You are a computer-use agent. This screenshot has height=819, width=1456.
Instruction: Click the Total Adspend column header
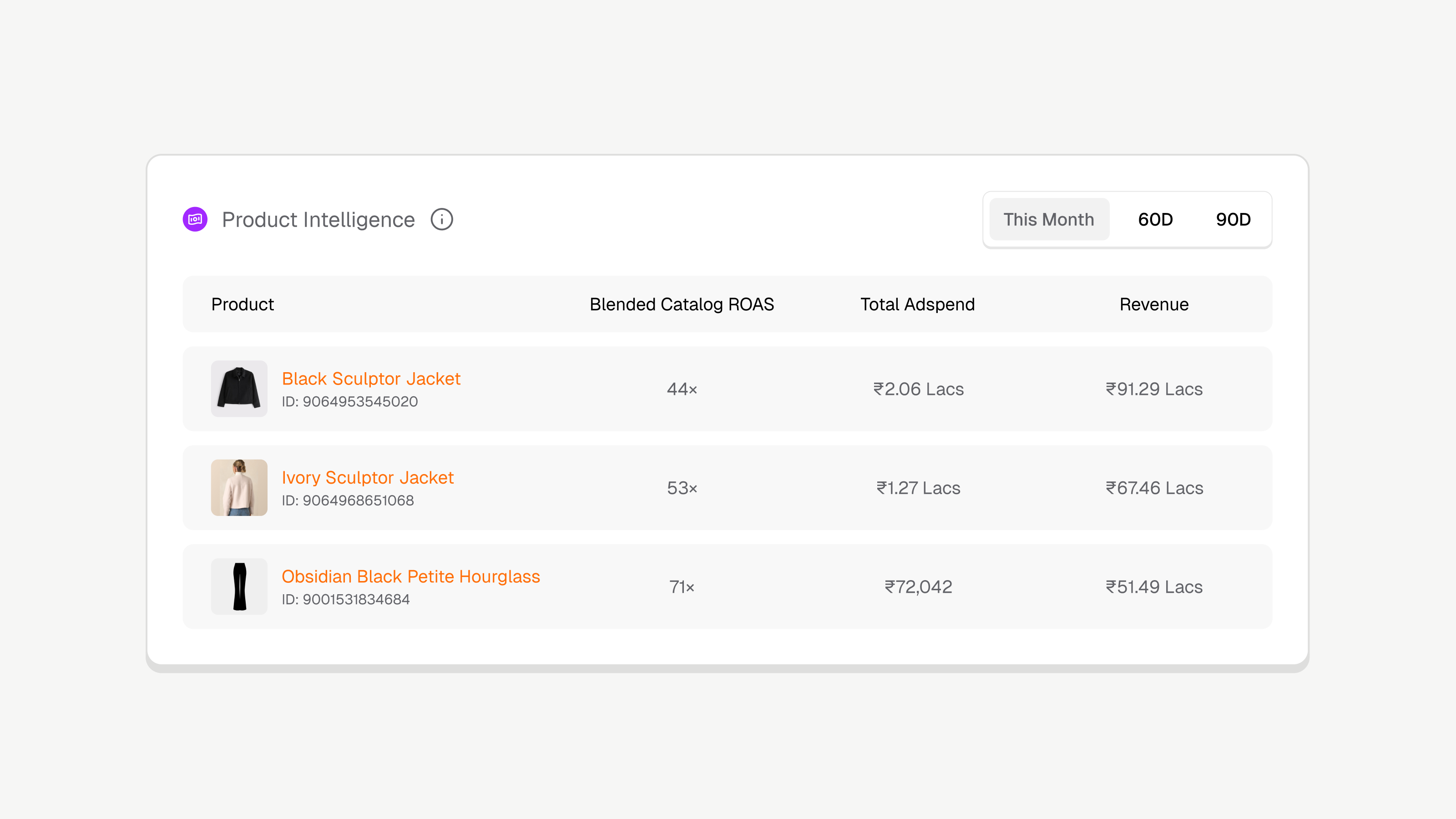917,305
